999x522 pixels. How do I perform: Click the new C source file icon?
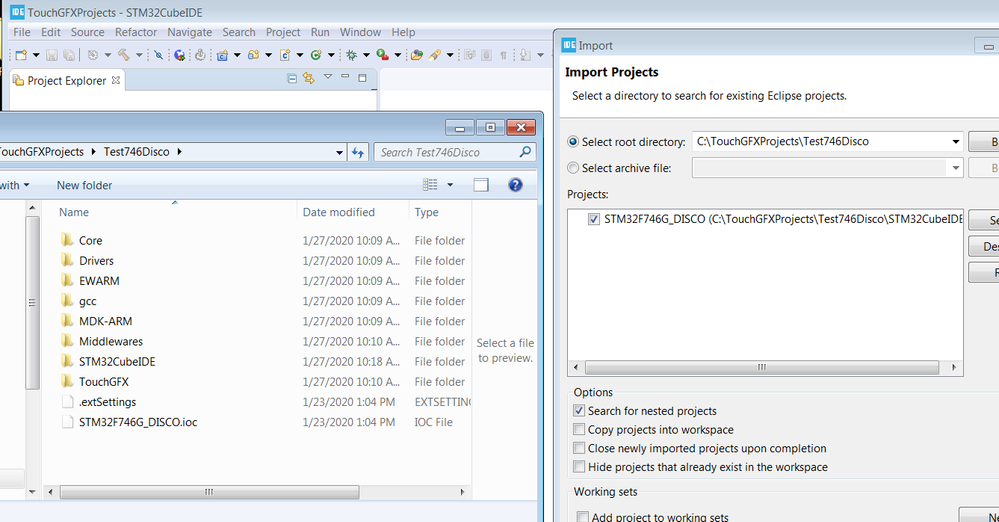pyautogui.click(x=285, y=55)
